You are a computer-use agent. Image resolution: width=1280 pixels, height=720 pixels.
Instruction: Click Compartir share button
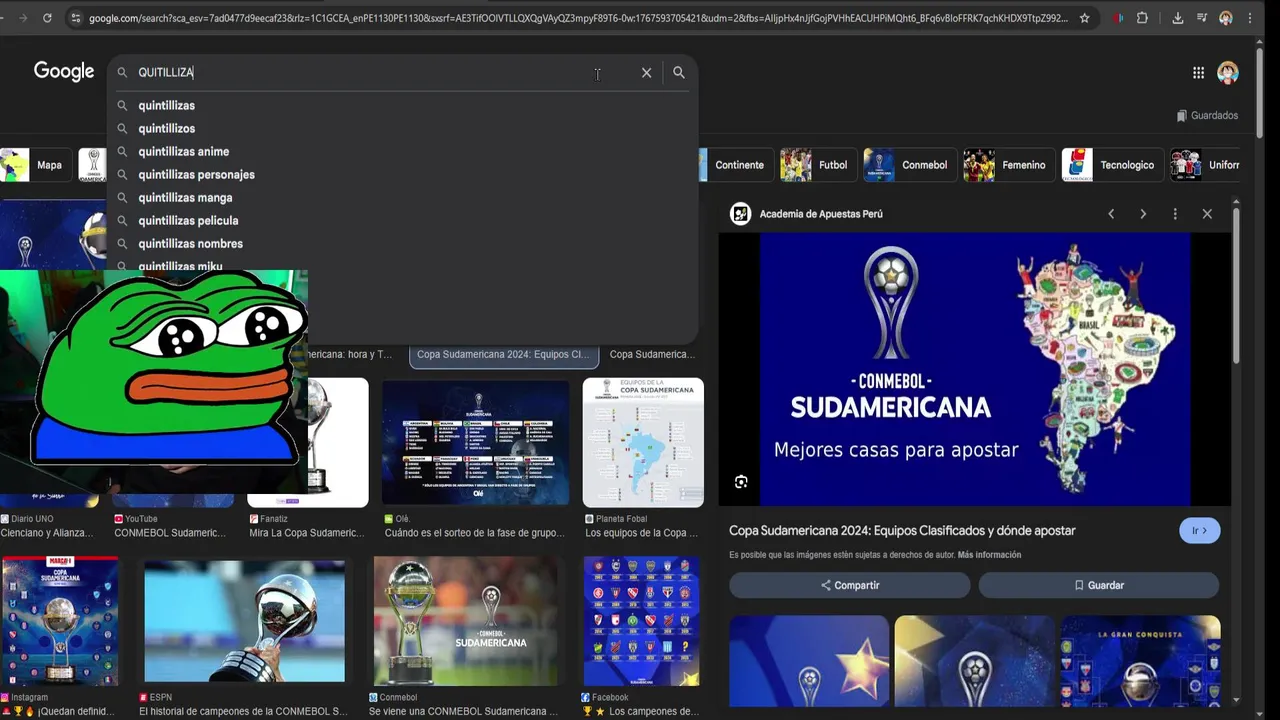pyautogui.click(x=850, y=585)
